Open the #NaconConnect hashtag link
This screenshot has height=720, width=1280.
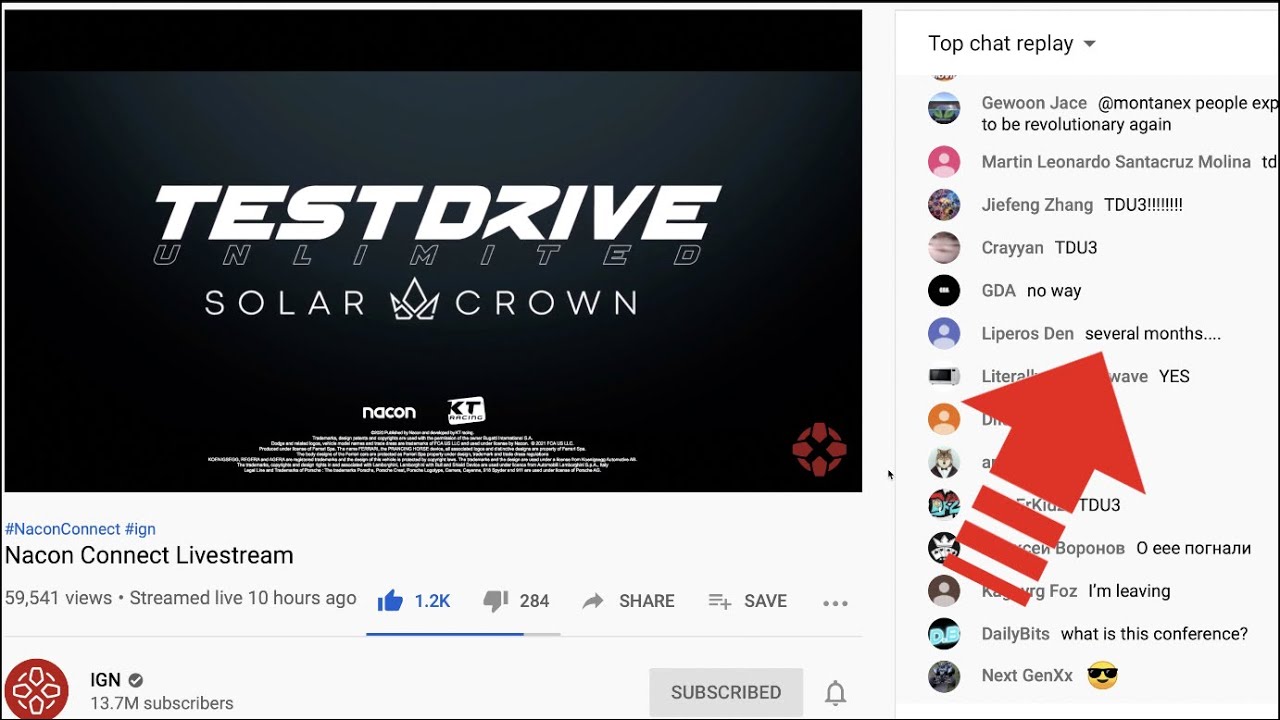(x=62, y=529)
